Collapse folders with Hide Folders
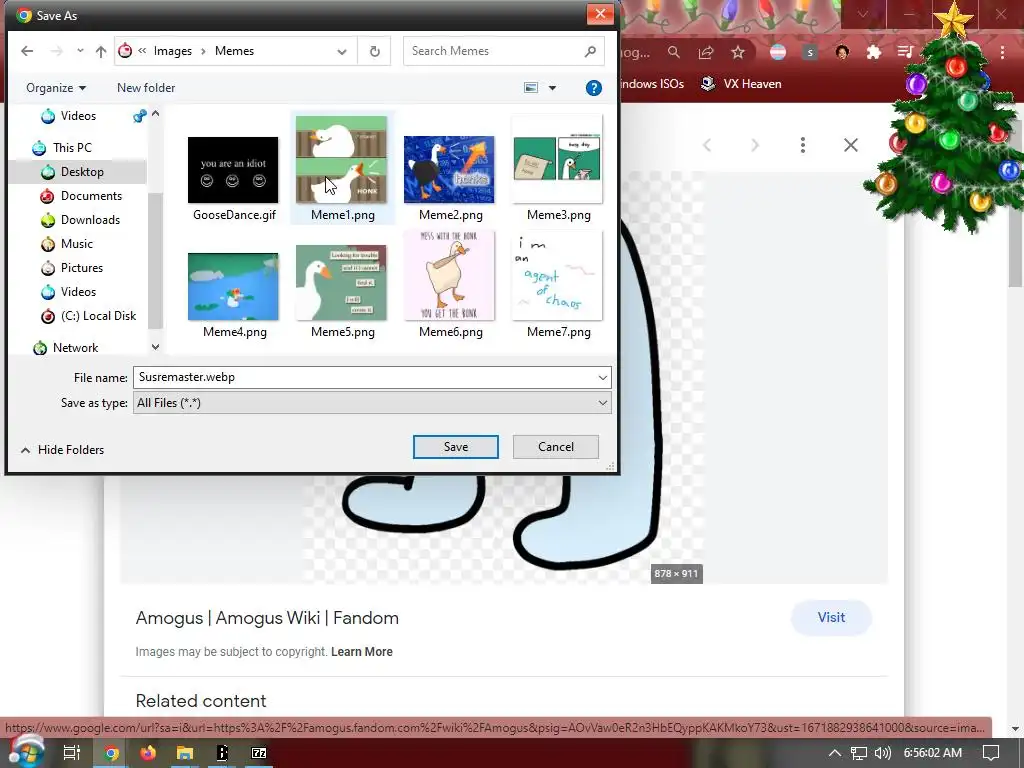 (63, 450)
